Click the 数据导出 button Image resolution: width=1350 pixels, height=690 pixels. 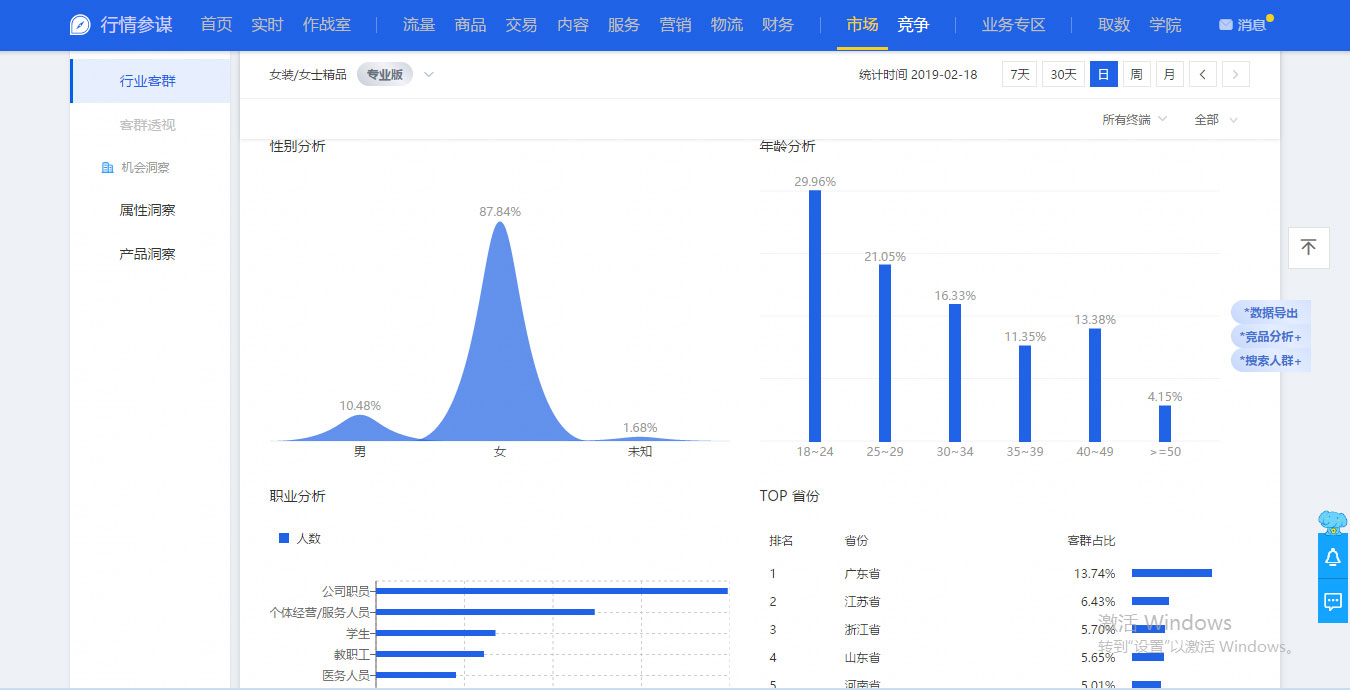click(1270, 313)
